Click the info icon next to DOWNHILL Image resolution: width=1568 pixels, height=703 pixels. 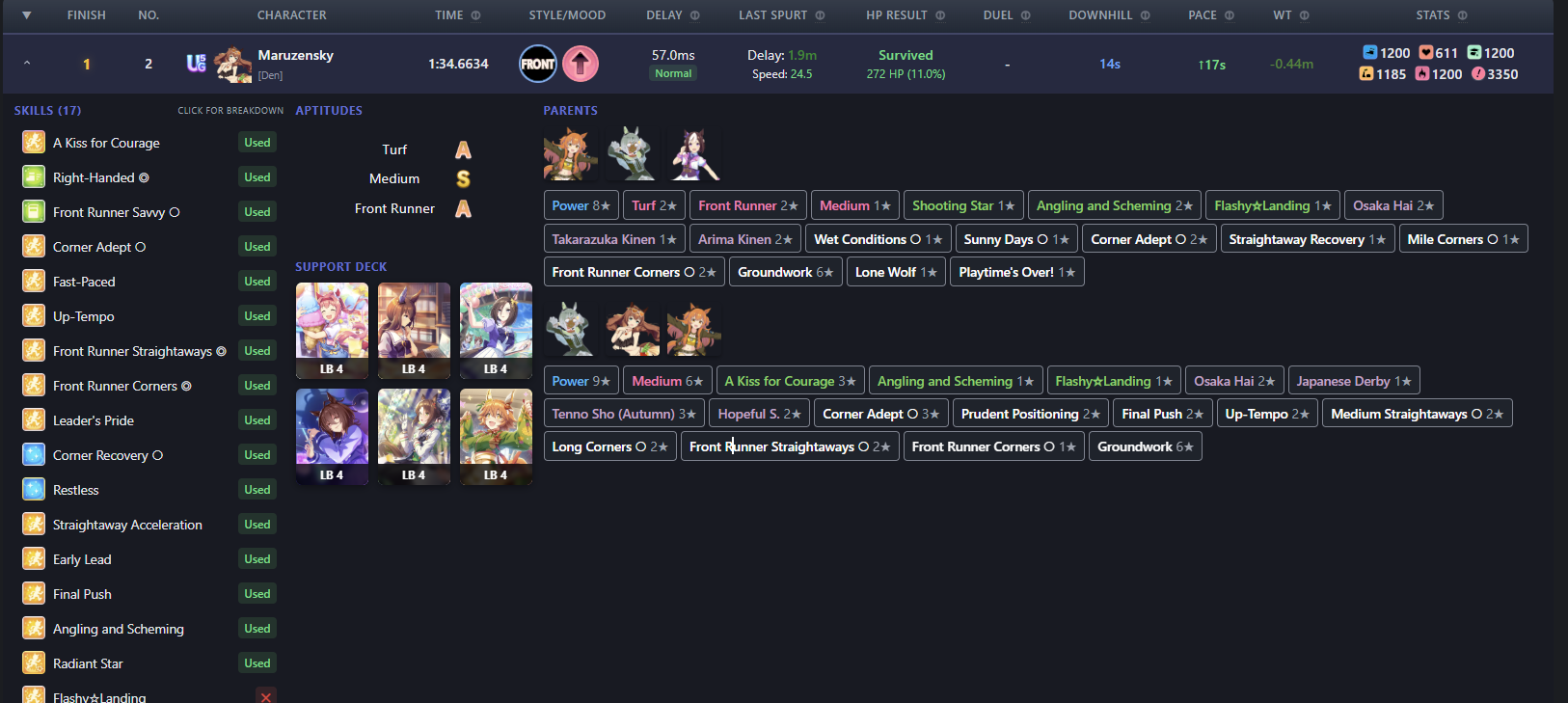[1145, 15]
